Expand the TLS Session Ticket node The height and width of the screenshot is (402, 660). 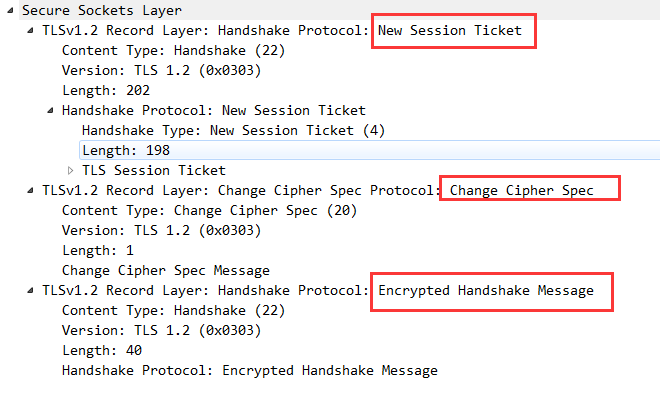tap(70, 170)
